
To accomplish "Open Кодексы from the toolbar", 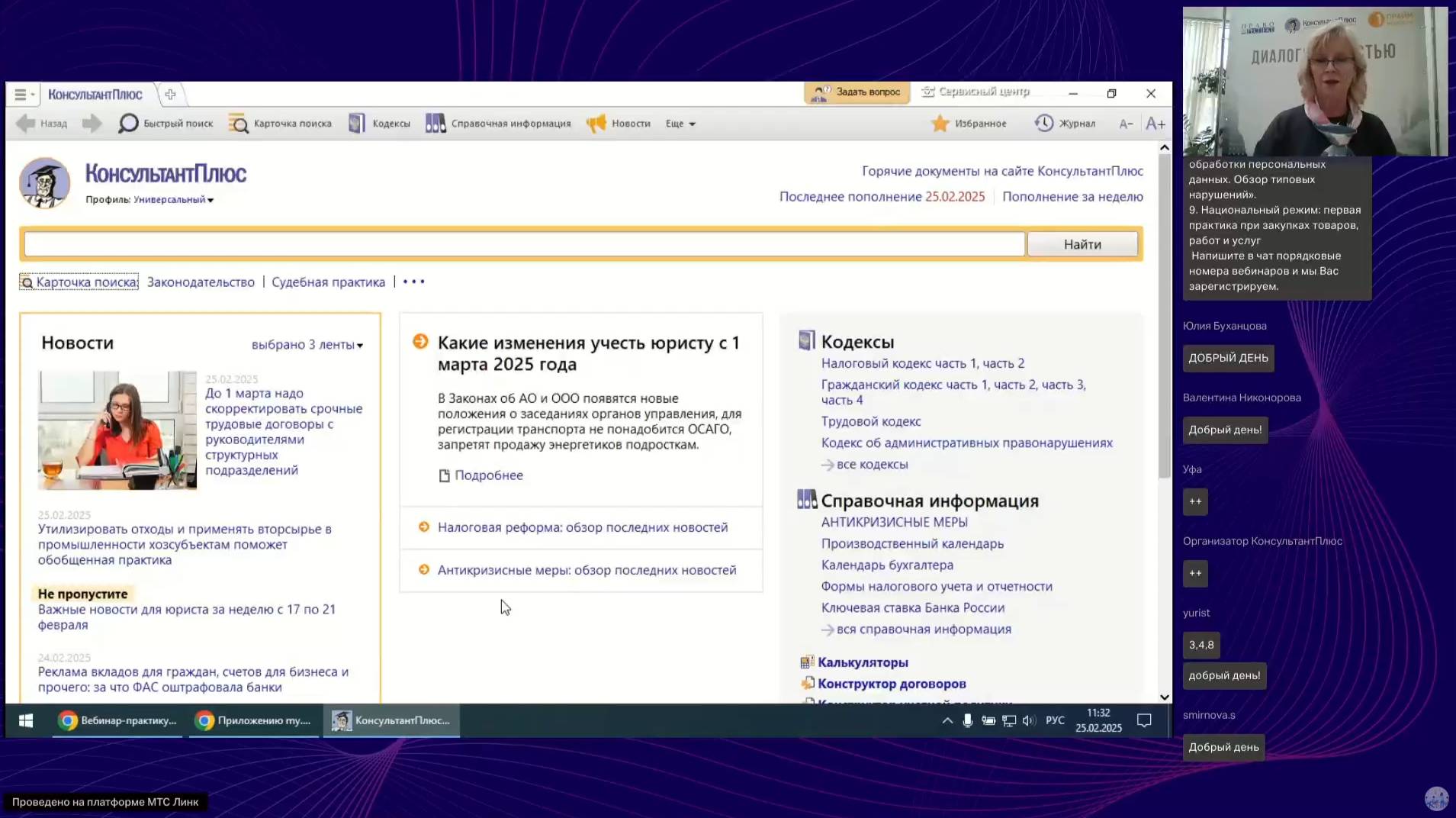I will pyautogui.click(x=379, y=124).
